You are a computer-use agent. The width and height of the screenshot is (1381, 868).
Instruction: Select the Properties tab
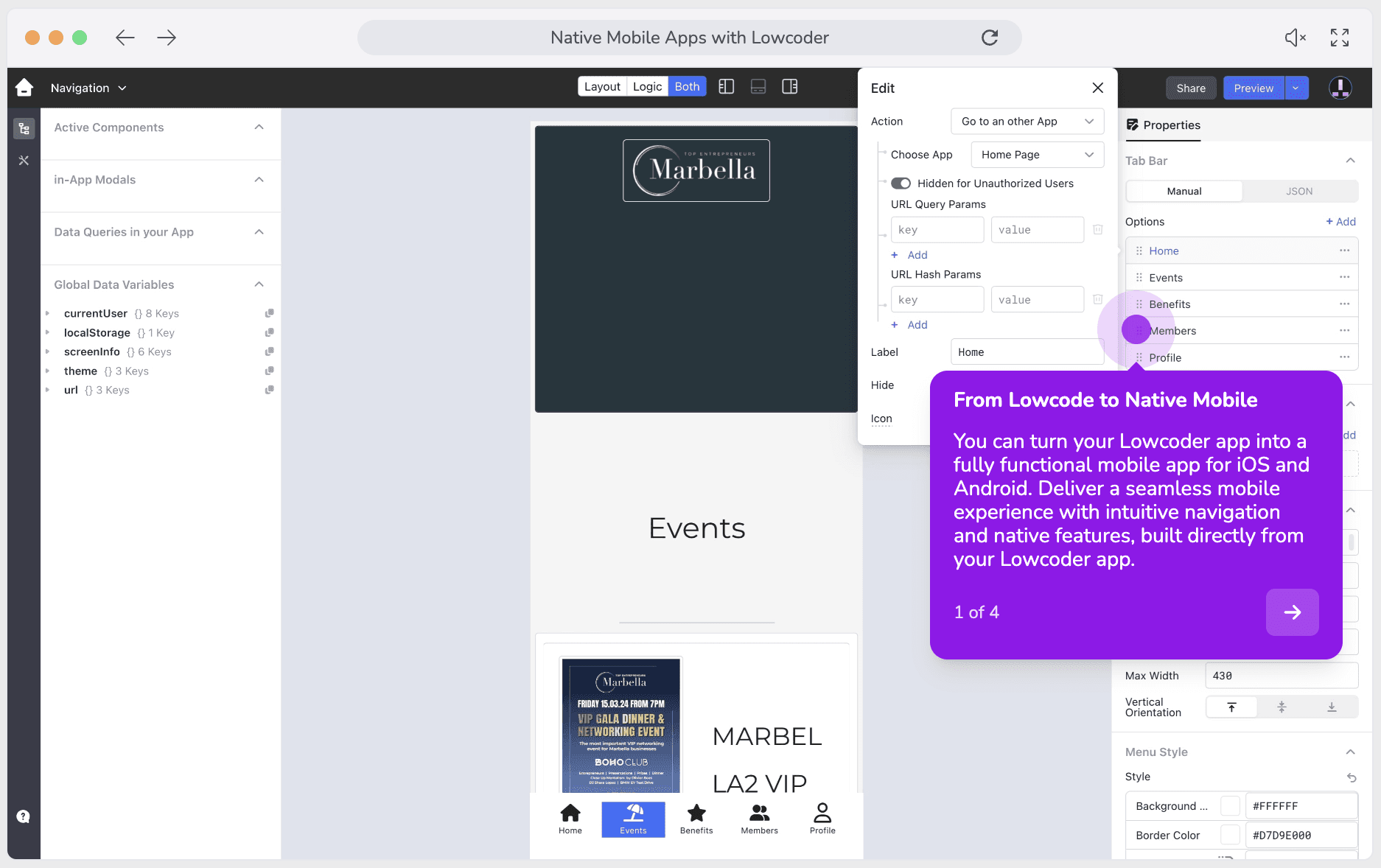click(x=1164, y=125)
